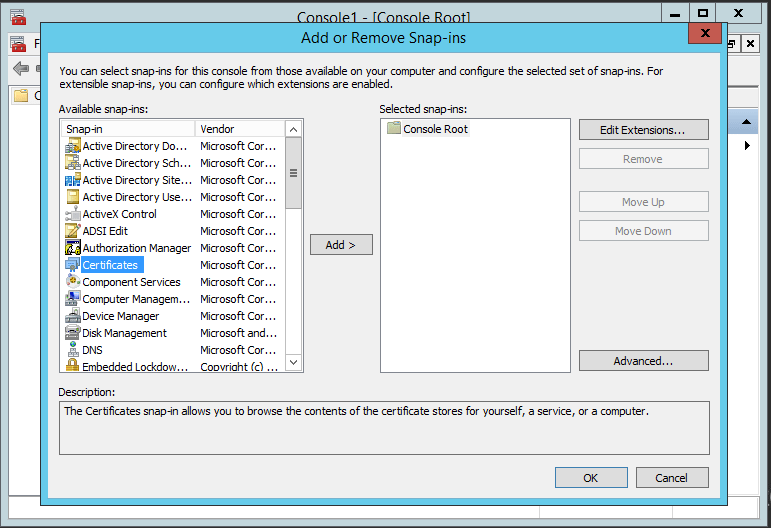This screenshot has height=528, width=771.
Task: Sort list by Snap-in column header
Action: pyautogui.click(x=128, y=129)
